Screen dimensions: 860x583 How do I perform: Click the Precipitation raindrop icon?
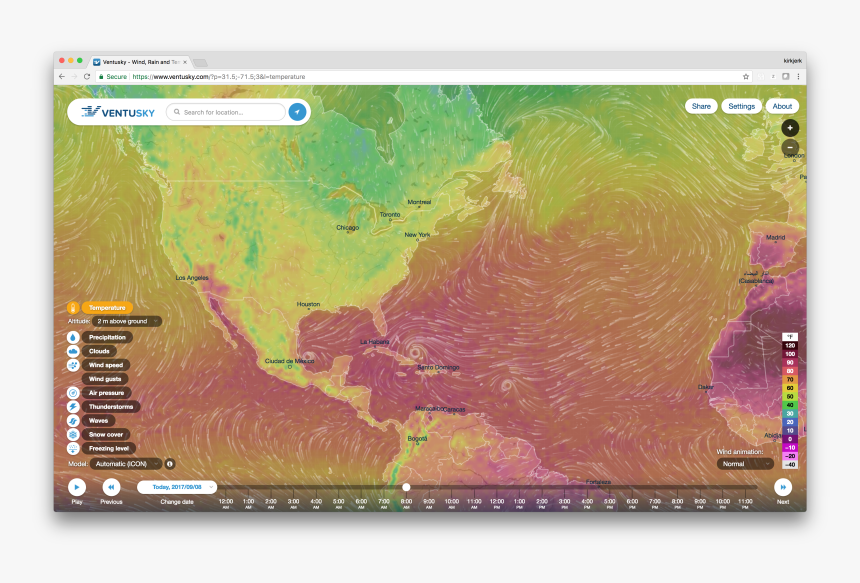pos(73,337)
